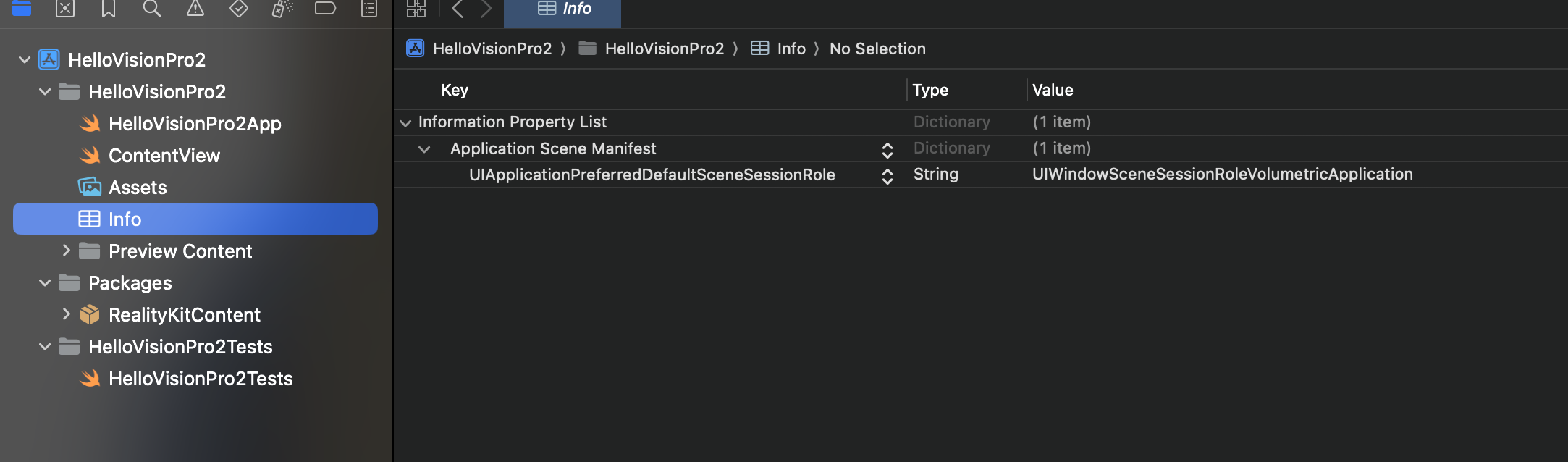The image size is (1568, 462).
Task: Show the Issue navigator warning icon
Action: pos(195,9)
